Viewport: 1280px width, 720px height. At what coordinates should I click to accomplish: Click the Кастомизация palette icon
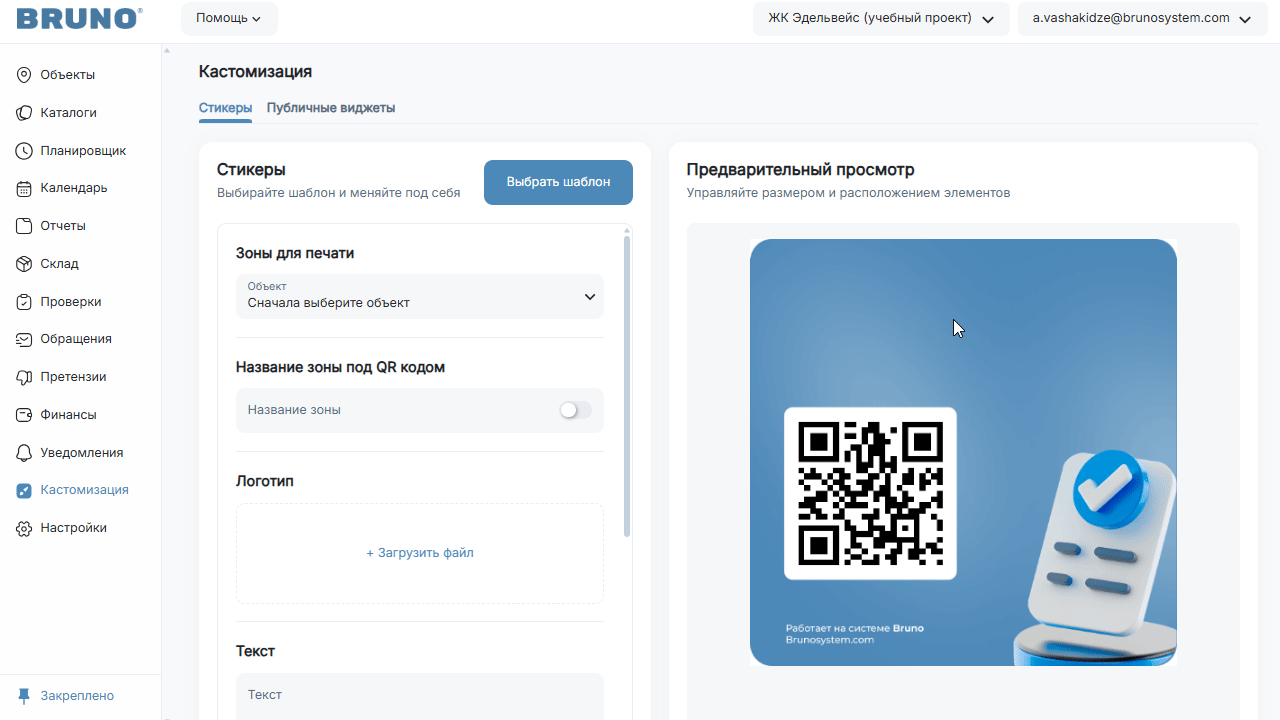(24, 490)
